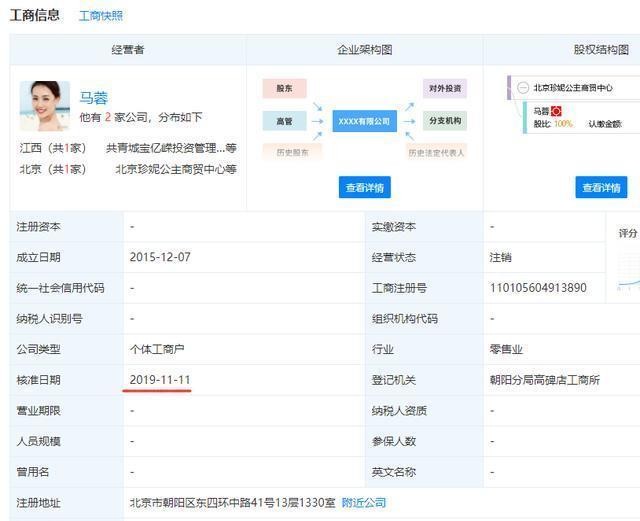Image resolution: width=640 pixels, height=521 pixels.
Task: Click the underlined approval date 2019-11-11
Action: coord(160,380)
